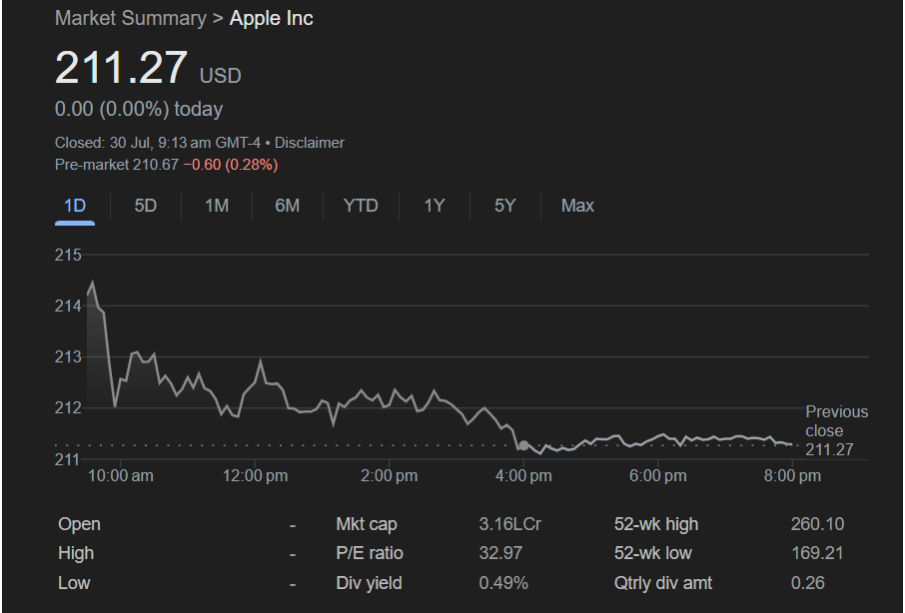Switch to the 5D chart tab
Image resolution: width=905 pixels, height=613 pixels.
point(145,206)
